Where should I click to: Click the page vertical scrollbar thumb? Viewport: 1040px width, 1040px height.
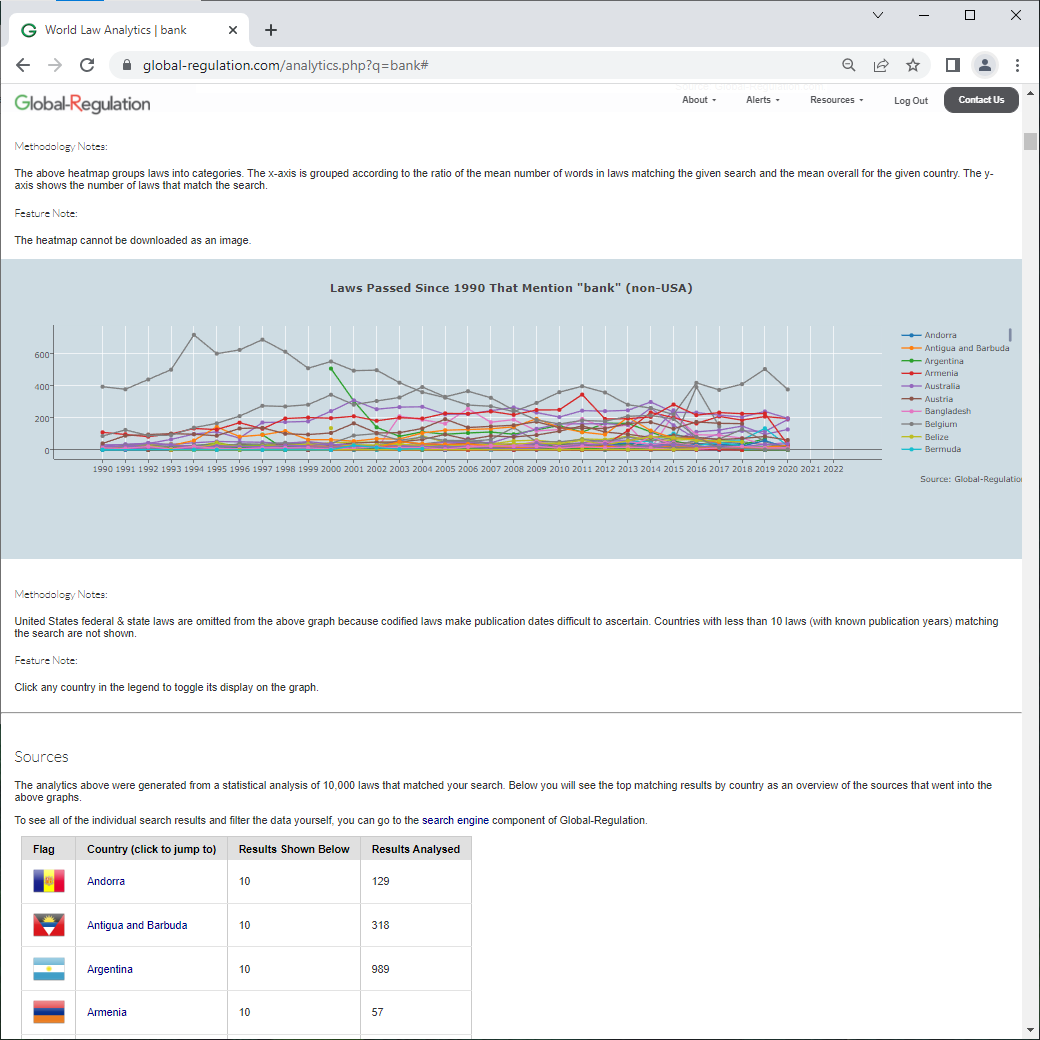pos(1030,141)
